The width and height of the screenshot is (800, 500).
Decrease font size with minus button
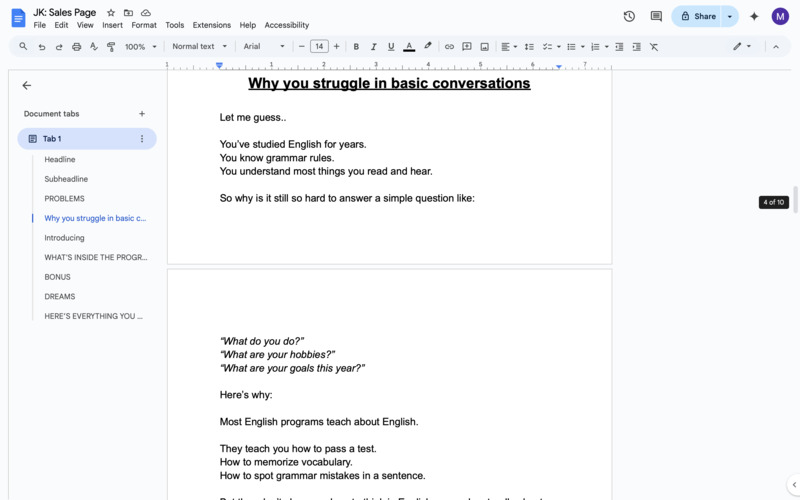(x=302, y=47)
